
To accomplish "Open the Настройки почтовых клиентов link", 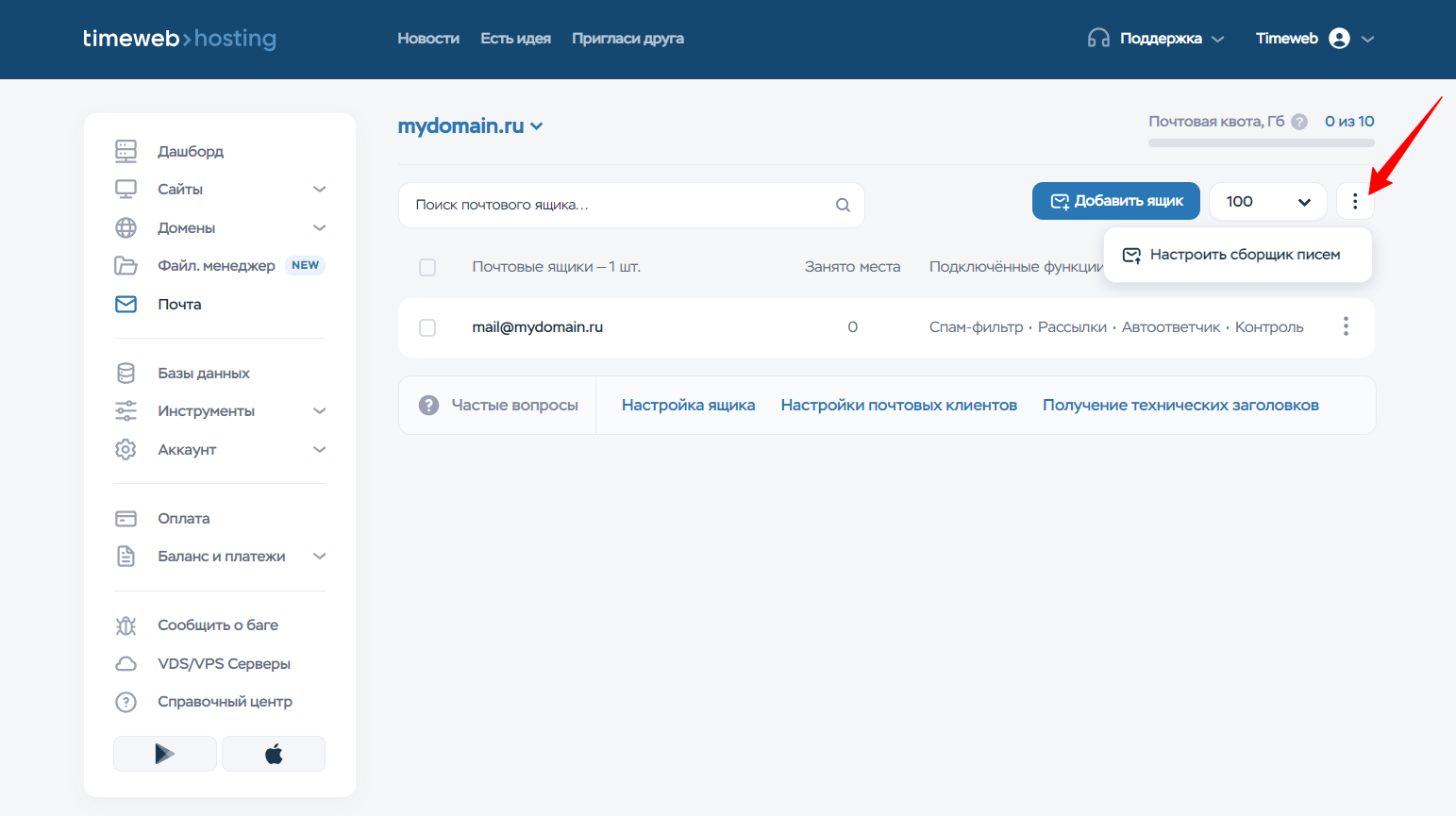I will (x=898, y=406).
